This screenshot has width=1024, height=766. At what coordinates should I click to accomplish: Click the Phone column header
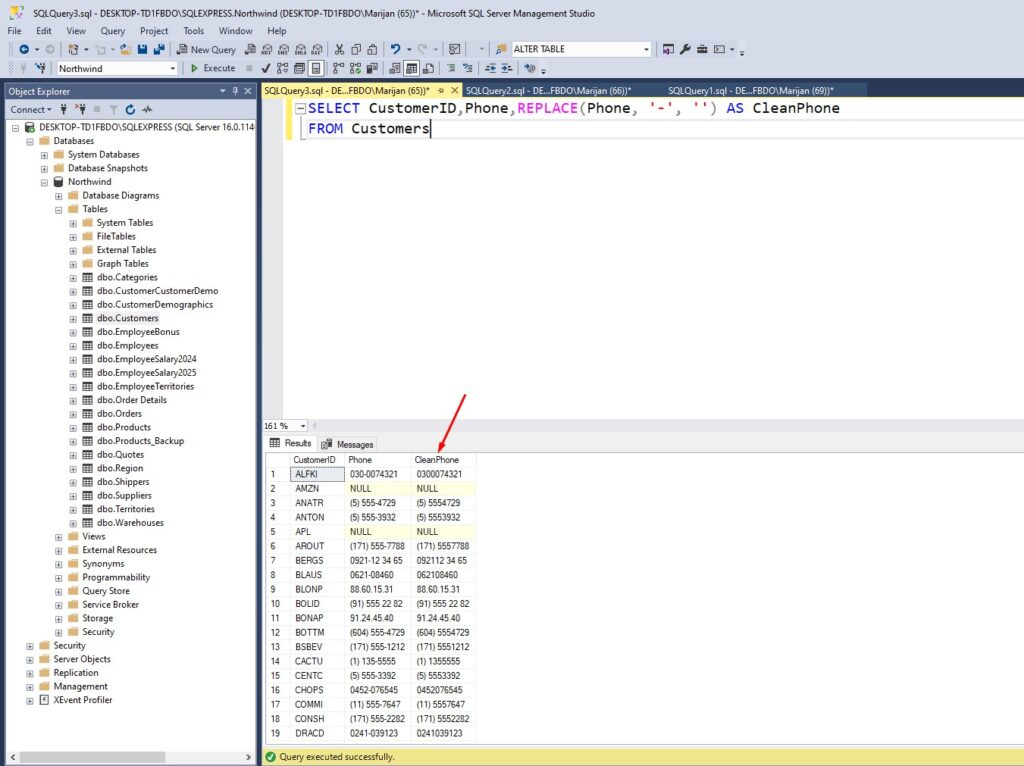(377, 460)
